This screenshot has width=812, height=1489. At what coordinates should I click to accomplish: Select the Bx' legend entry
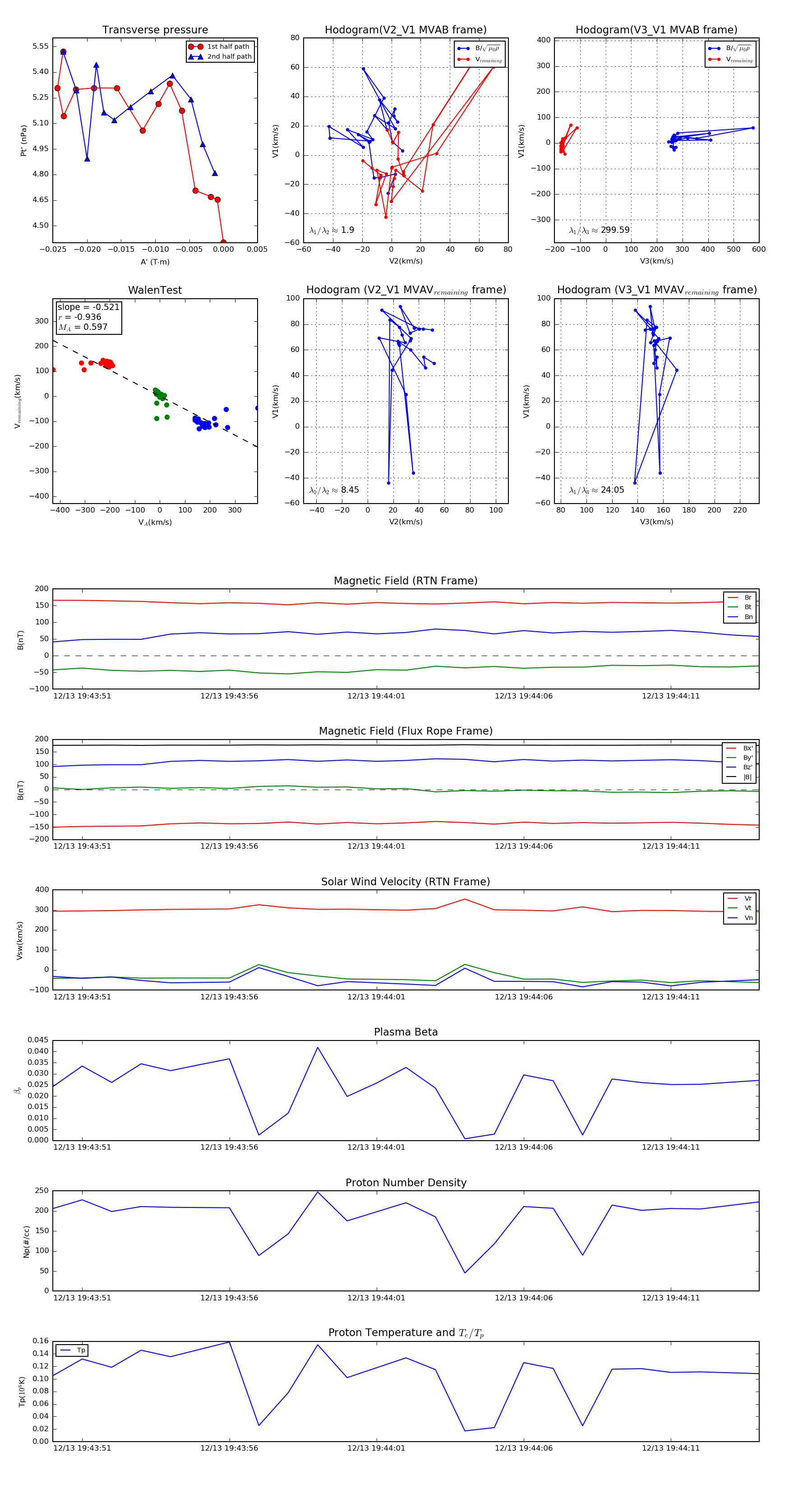(739, 749)
